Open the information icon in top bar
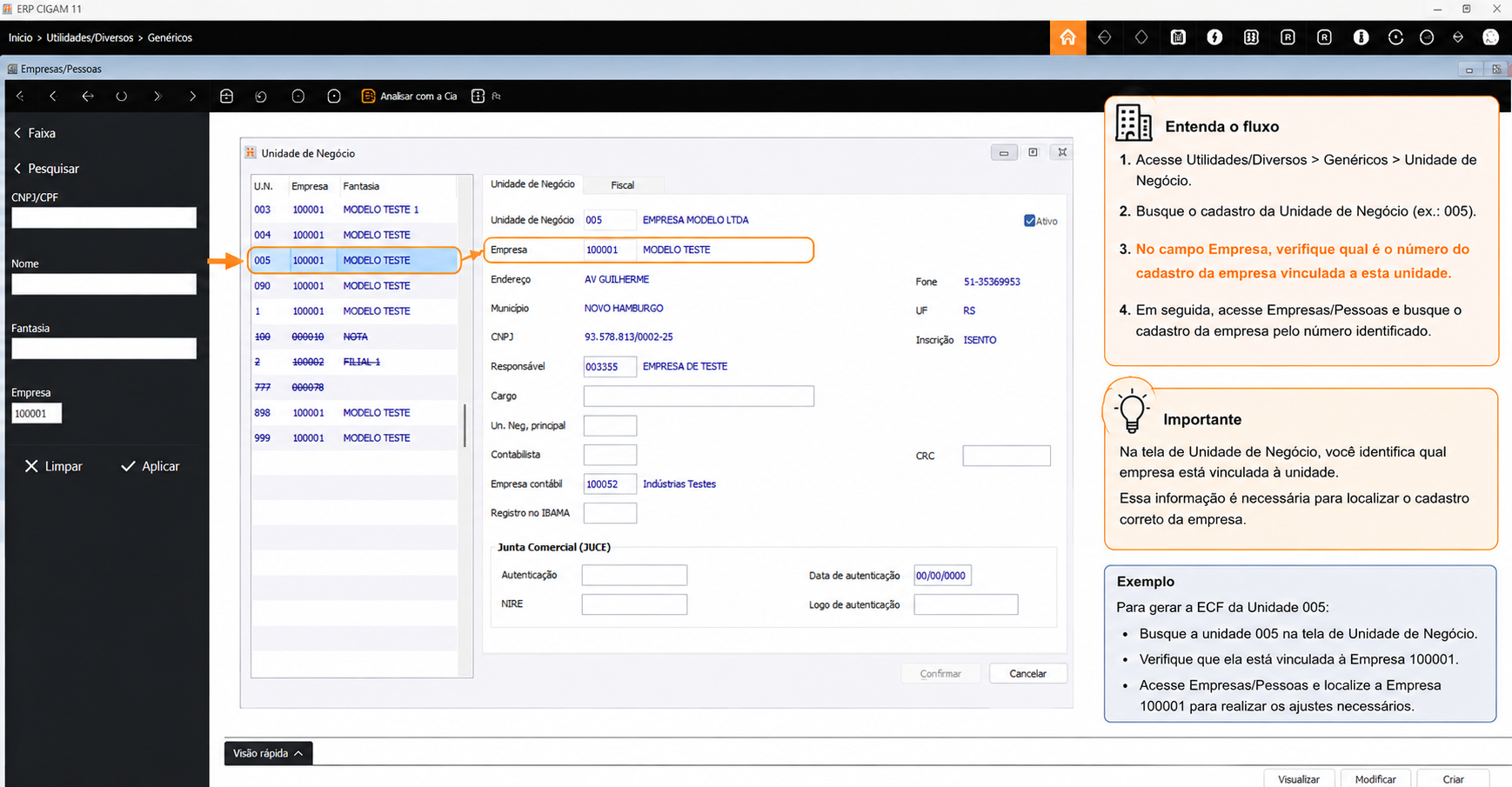1512x787 pixels. [x=1361, y=37]
